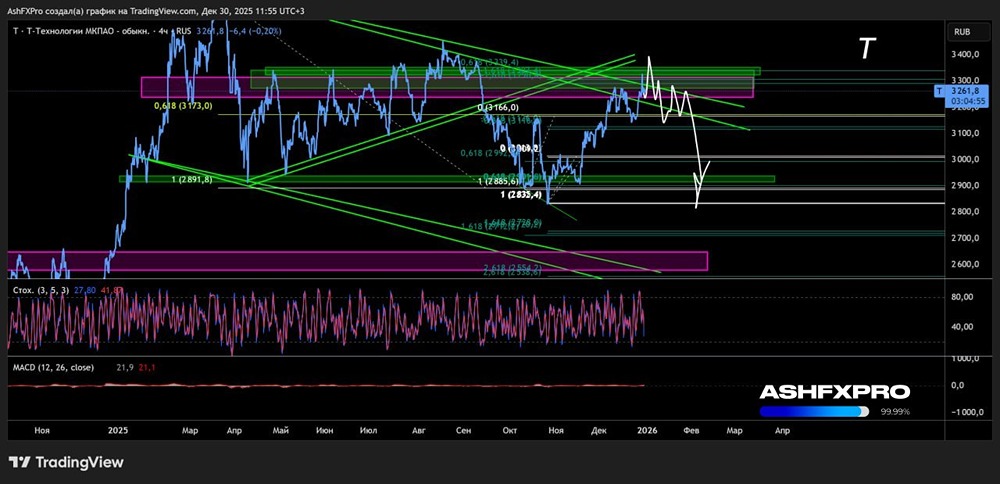Viewport: 1000px width, 484px height.
Task: Click the −1000,0 MACD axis label
Action: tap(967, 412)
